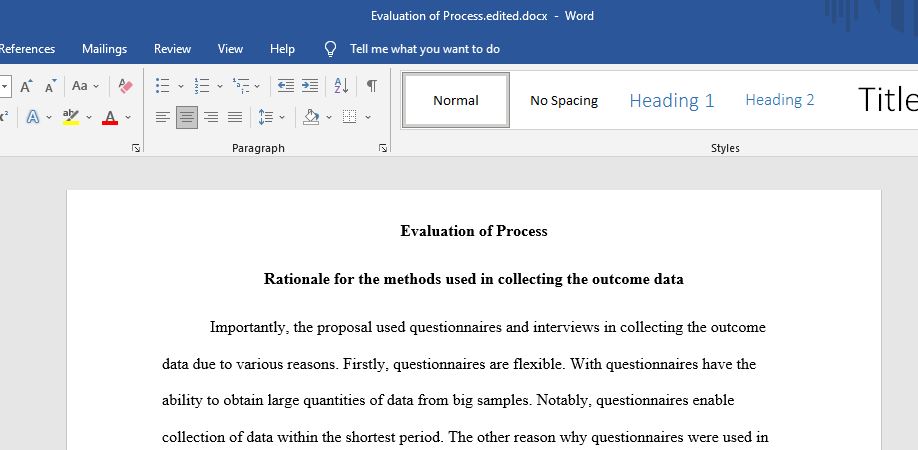The width and height of the screenshot is (918, 450).
Task: Open the Paragraph settings dialog launcher
Action: (383, 149)
